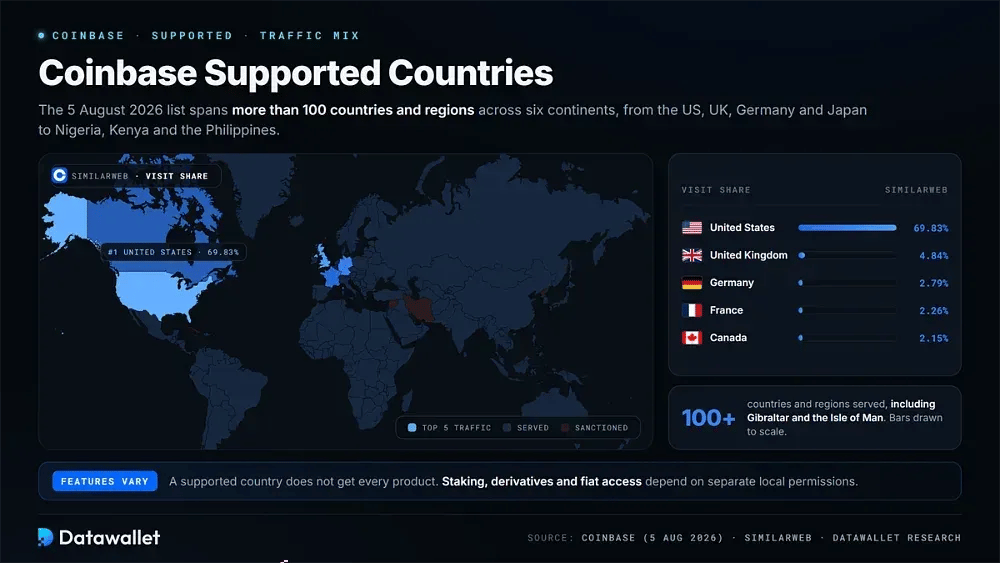Click the VISIT SHARE panel header
The image size is (1000, 563).
coord(716,190)
